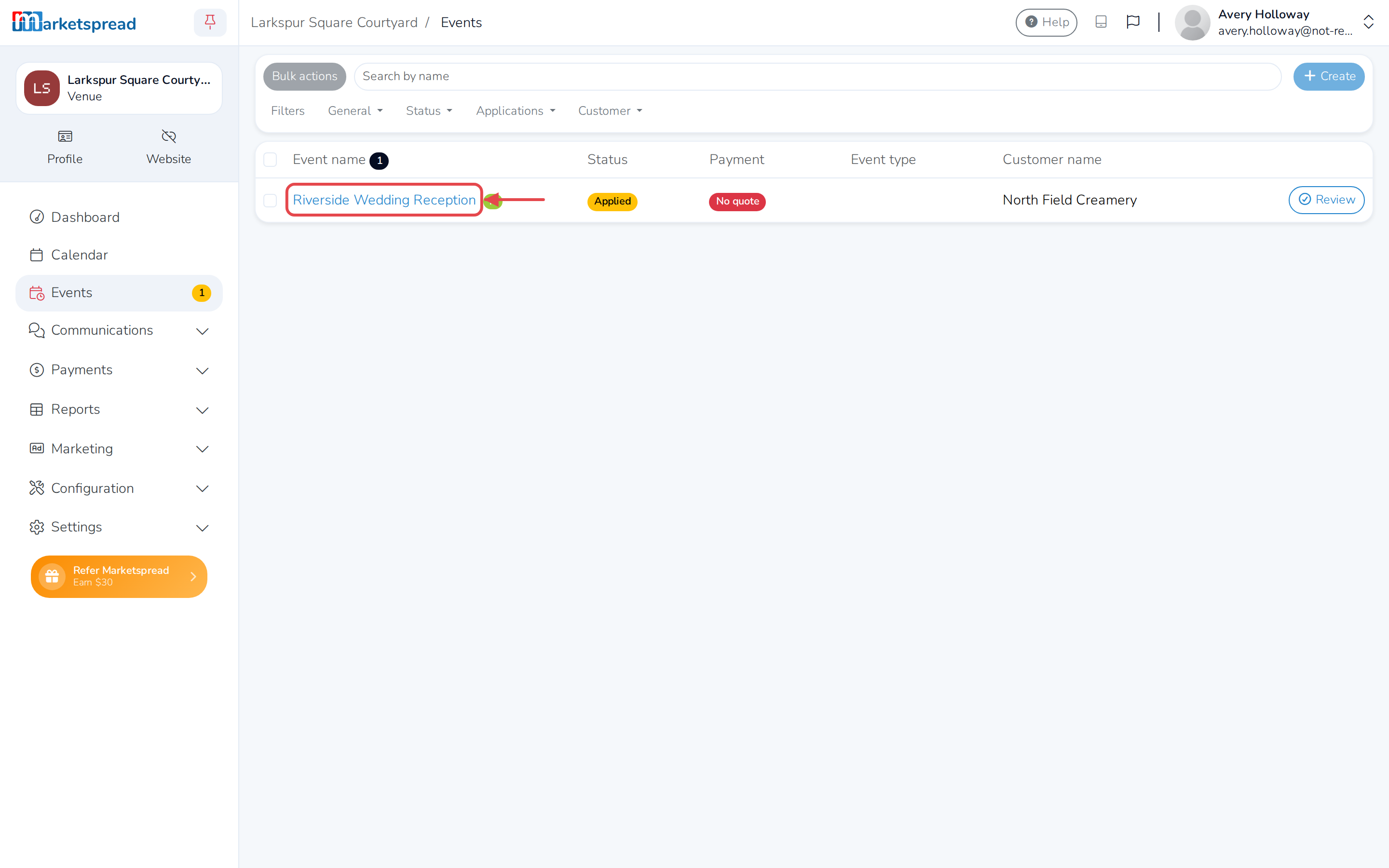This screenshot has width=1389, height=868.
Task: Open the Website link icon
Action: (169, 136)
